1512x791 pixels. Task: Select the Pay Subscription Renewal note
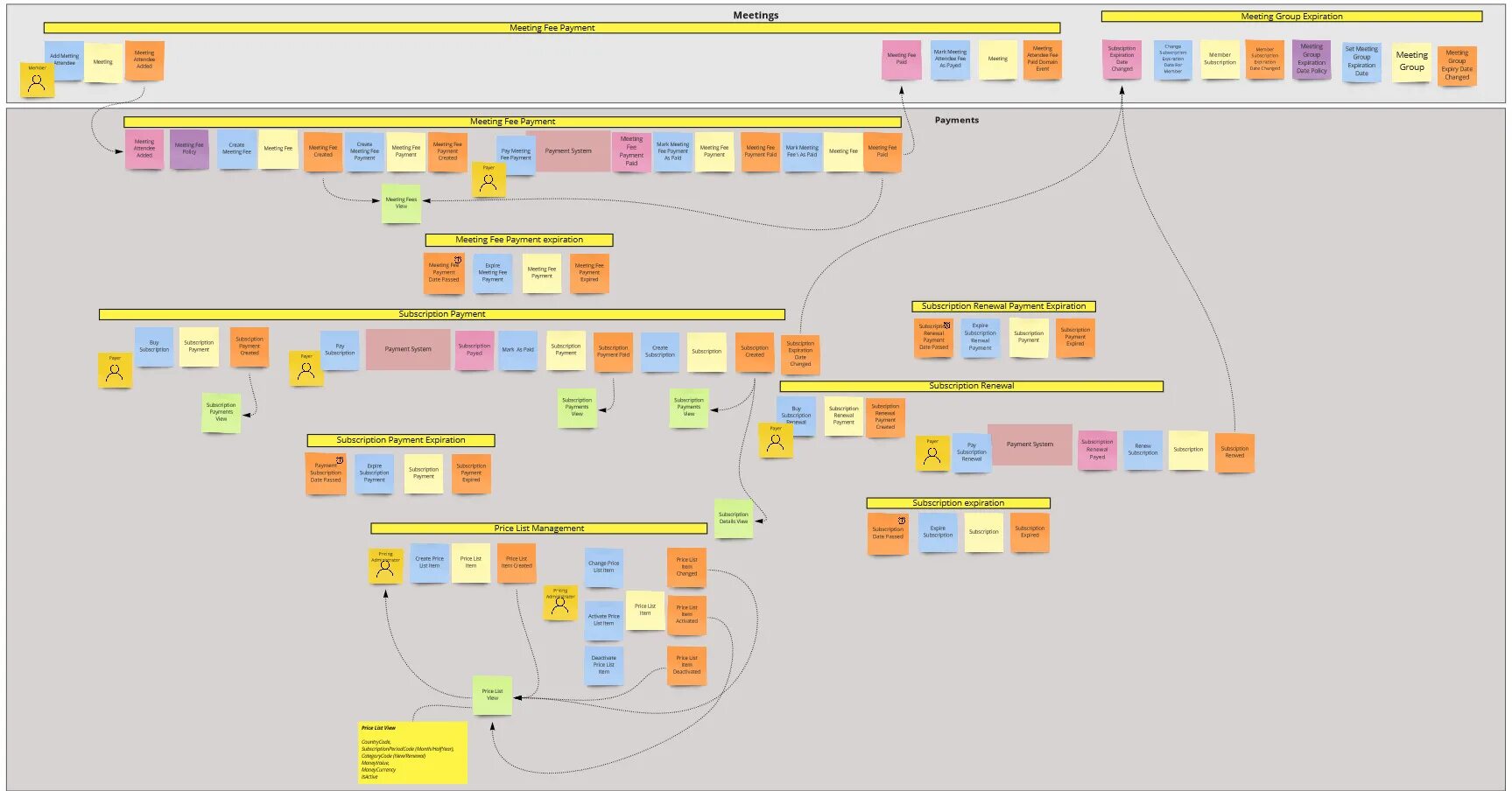[972, 452]
